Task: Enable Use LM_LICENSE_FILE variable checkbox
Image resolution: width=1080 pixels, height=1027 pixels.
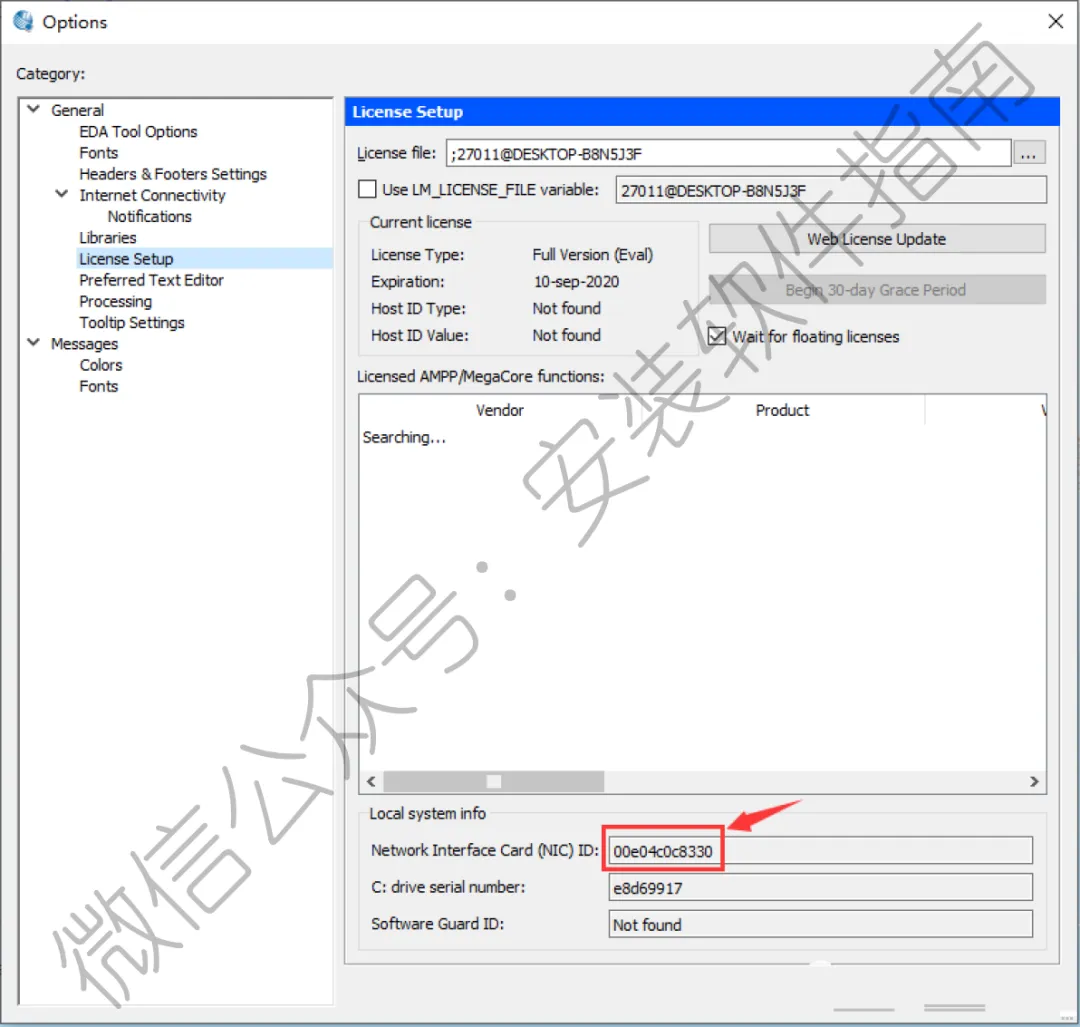Action: point(367,189)
